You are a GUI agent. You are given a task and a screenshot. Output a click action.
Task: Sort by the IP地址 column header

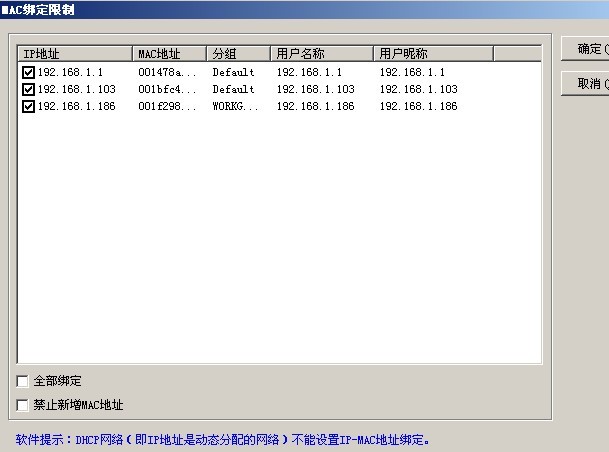coord(75,54)
